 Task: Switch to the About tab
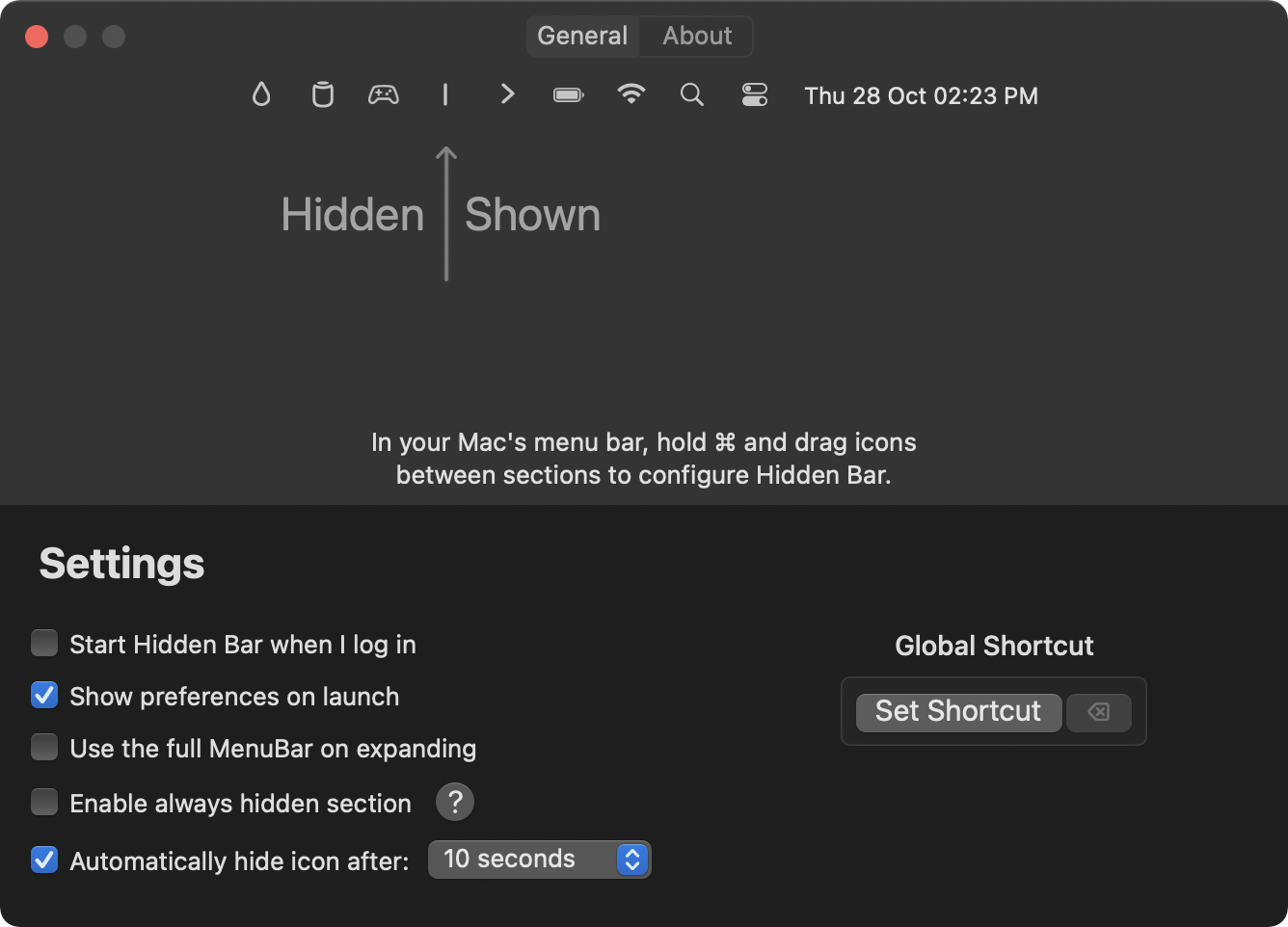click(697, 36)
